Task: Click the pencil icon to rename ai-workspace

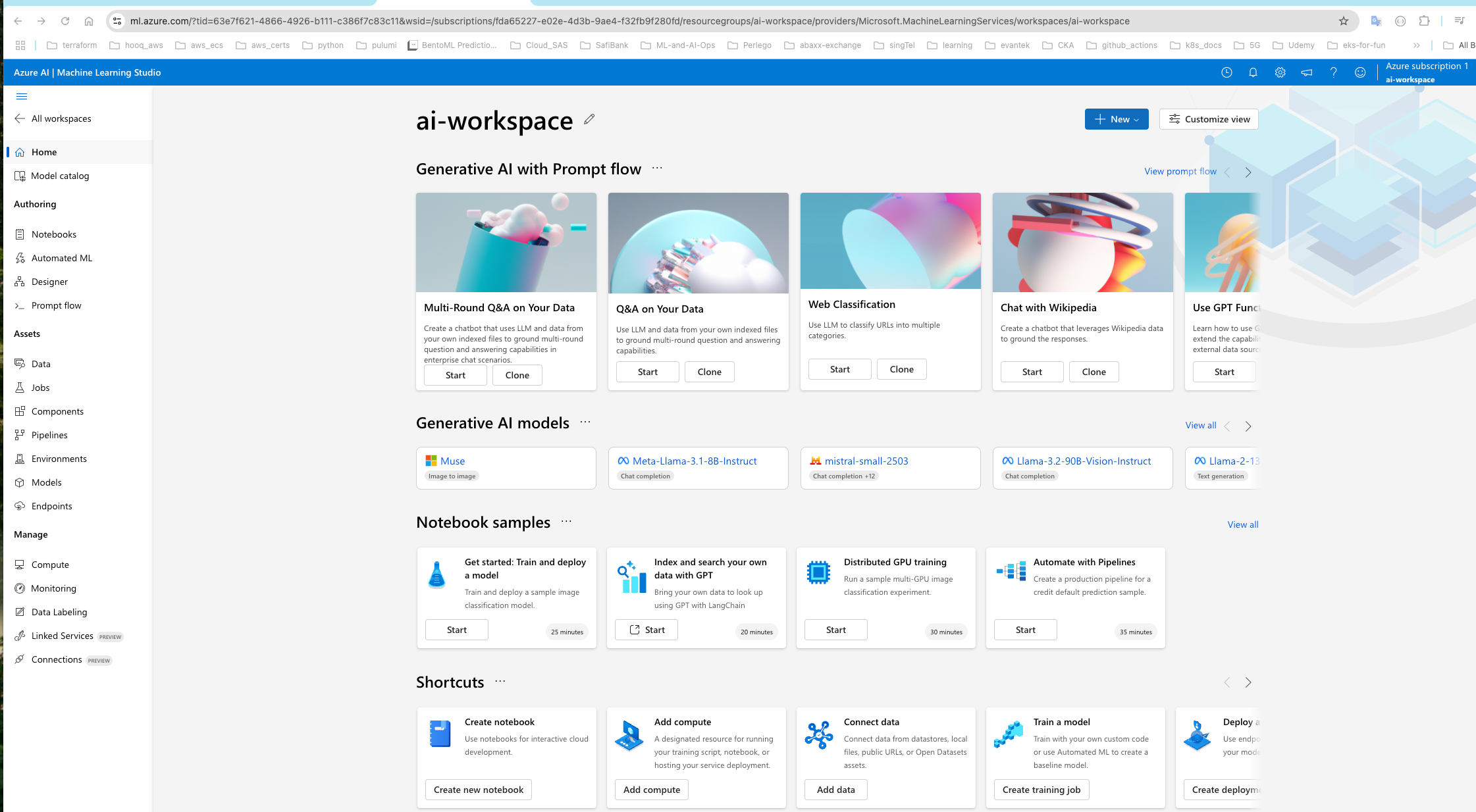Action: [x=589, y=119]
